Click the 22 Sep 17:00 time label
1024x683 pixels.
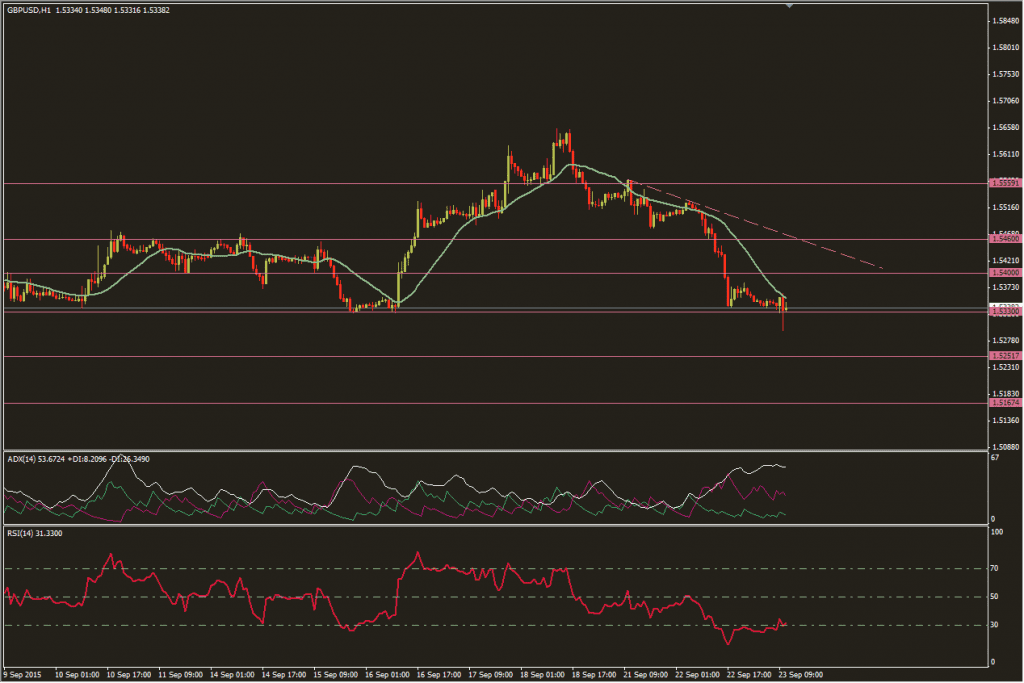749,675
